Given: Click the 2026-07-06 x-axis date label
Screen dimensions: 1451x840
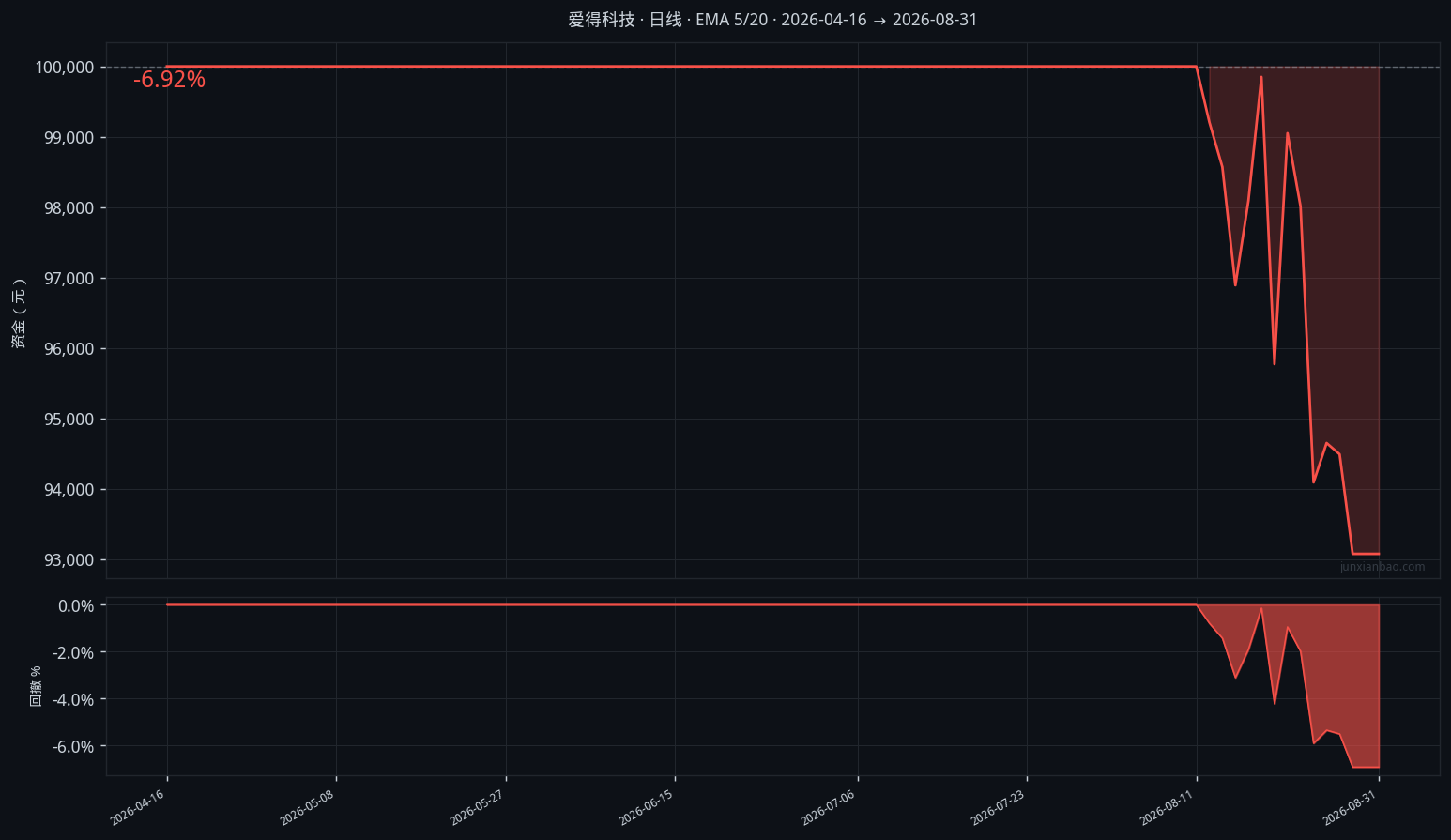Looking at the screenshot, I should point(828,808).
